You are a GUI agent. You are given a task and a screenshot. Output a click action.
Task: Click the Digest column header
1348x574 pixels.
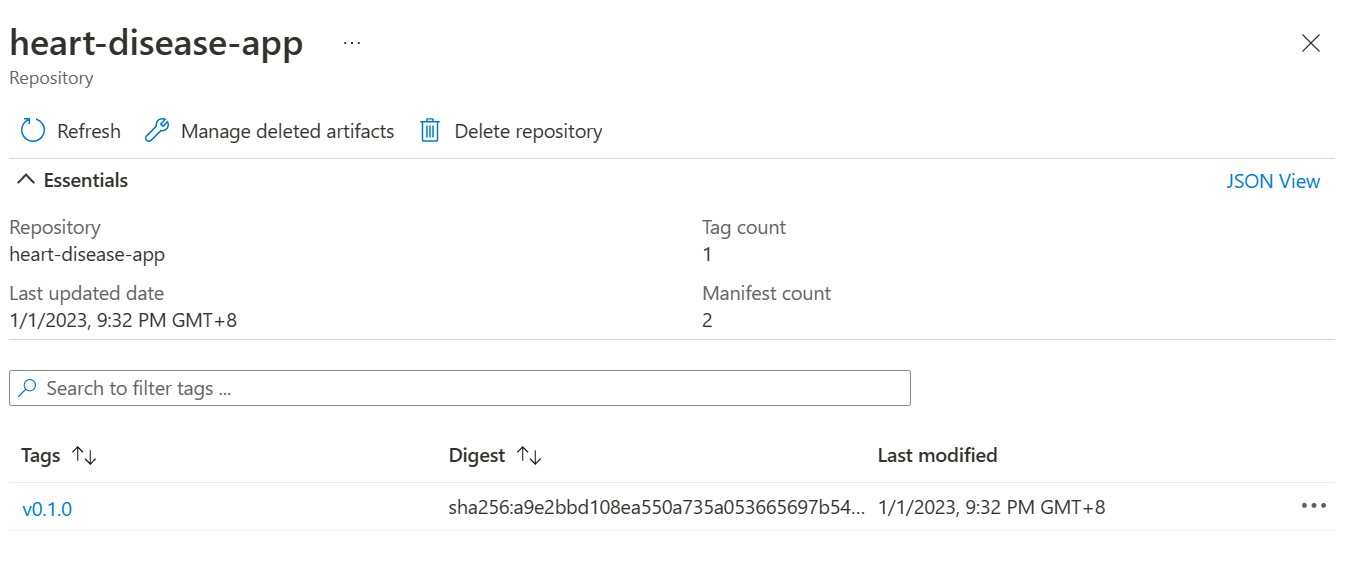pyautogui.click(x=477, y=456)
